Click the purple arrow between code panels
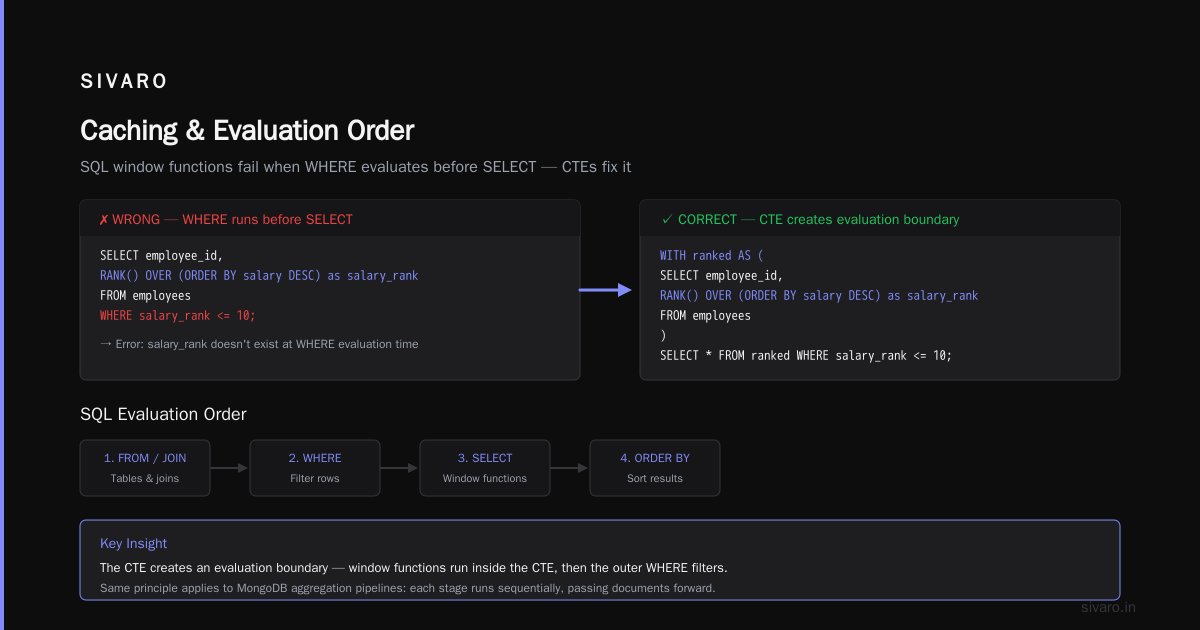This screenshot has width=1200, height=630. (606, 290)
